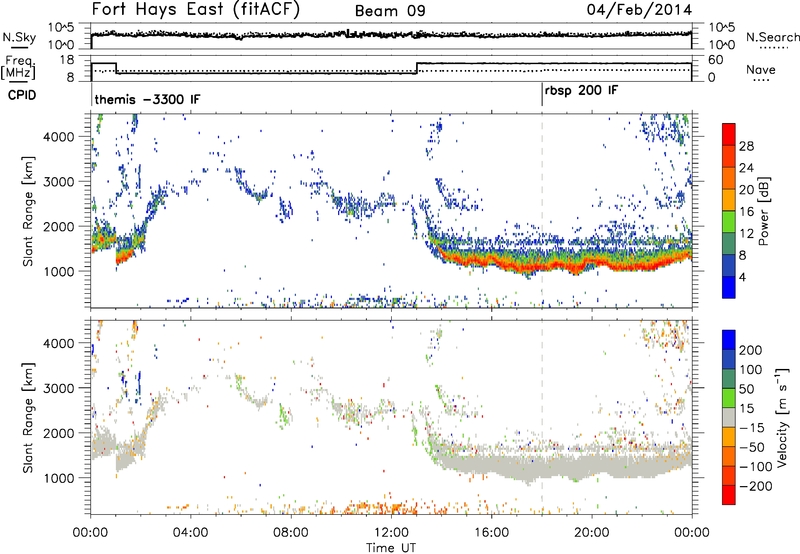Screen dimensions: 800x554
Task: Click the 'Beam 09' label
Action: click(390, 11)
